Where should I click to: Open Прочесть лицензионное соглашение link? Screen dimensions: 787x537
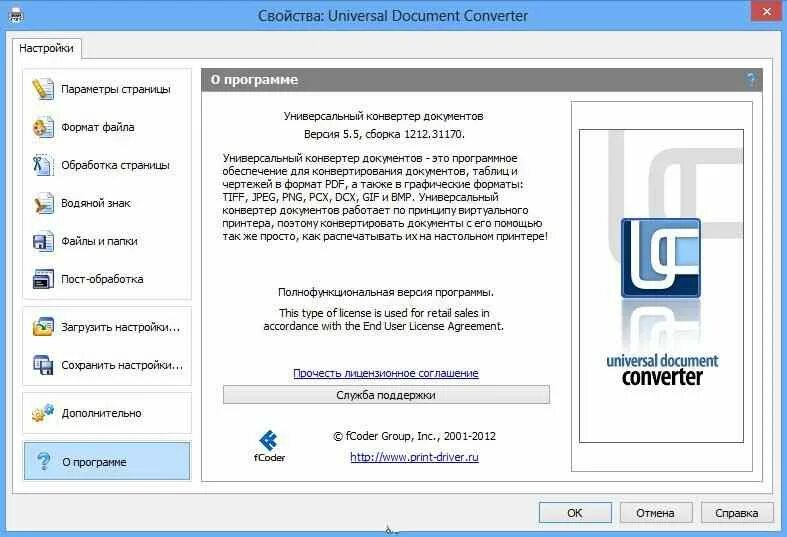(x=386, y=373)
